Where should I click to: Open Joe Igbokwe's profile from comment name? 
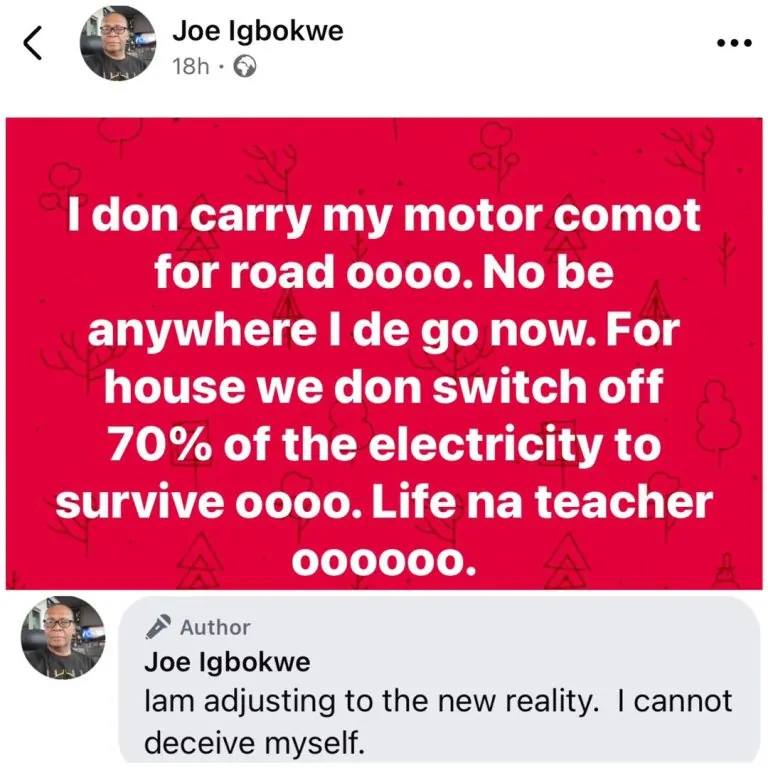[227, 662]
